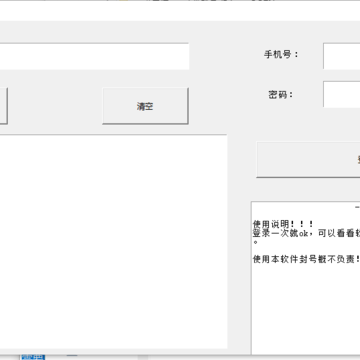The width and height of the screenshot is (360, 360).
Task: Click inside the large empty list area
Action: click(x=113, y=242)
